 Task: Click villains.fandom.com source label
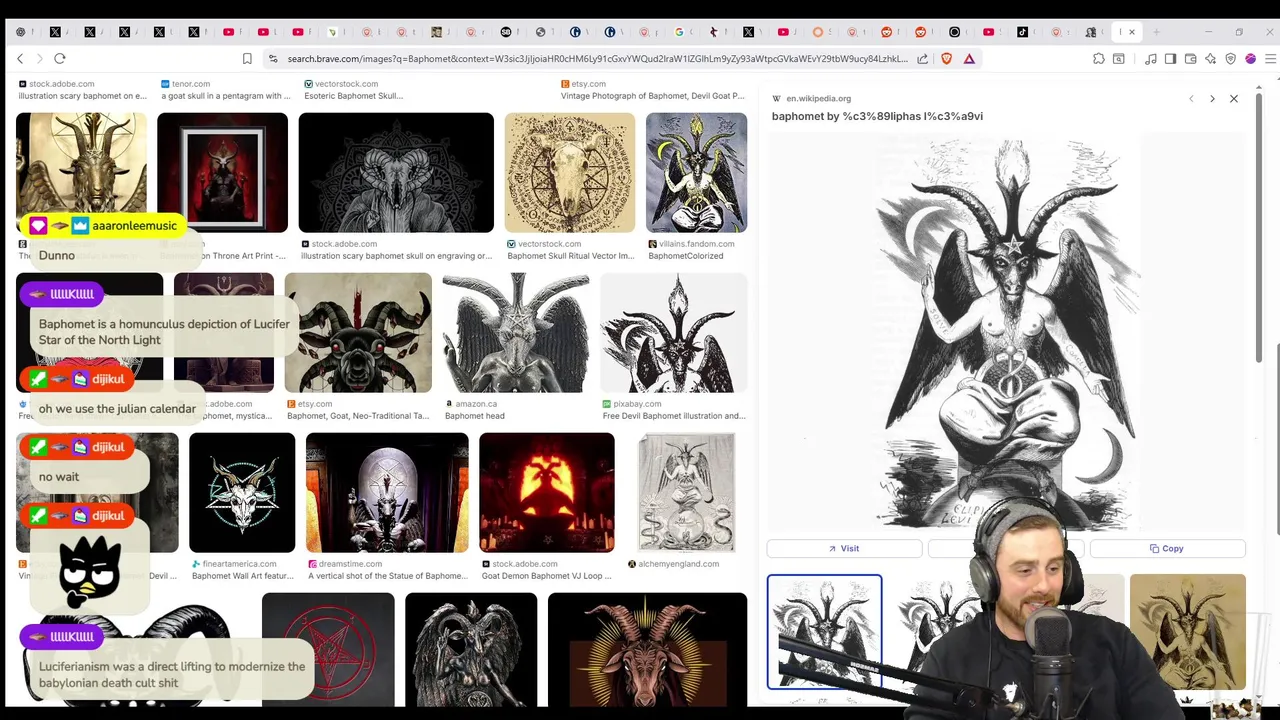pyautogui.click(x=697, y=244)
